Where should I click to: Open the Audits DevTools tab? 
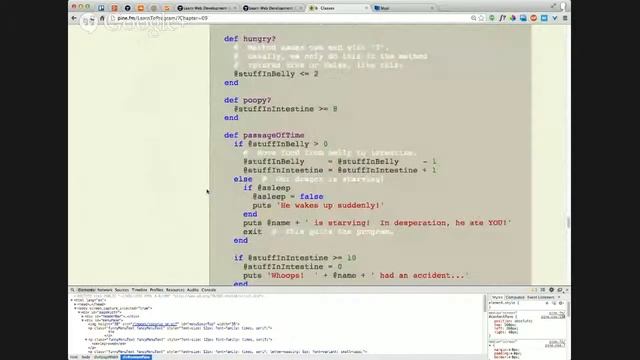pos(193,290)
